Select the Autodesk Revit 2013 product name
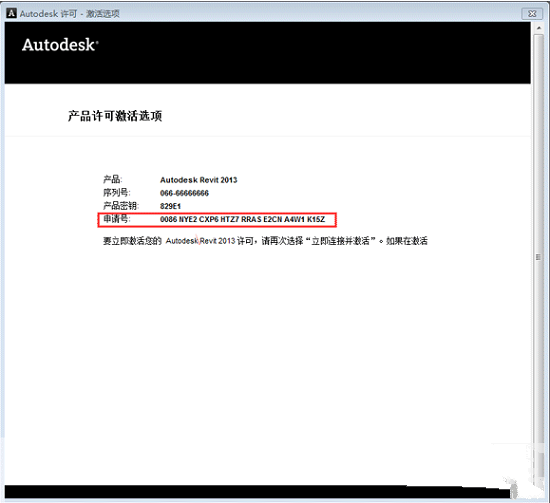The image size is (550, 503). 199,180
